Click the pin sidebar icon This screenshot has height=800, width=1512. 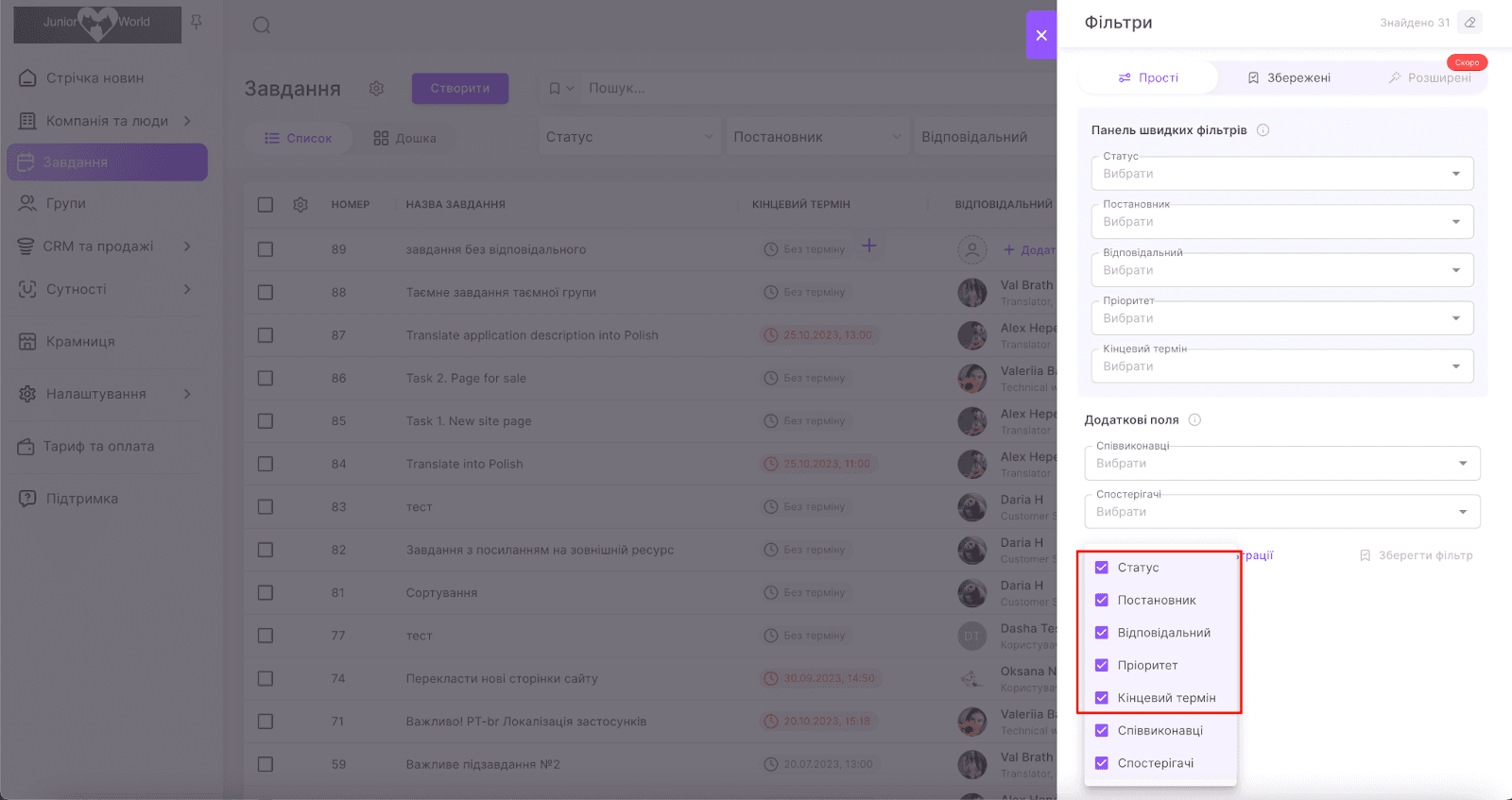tap(197, 22)
